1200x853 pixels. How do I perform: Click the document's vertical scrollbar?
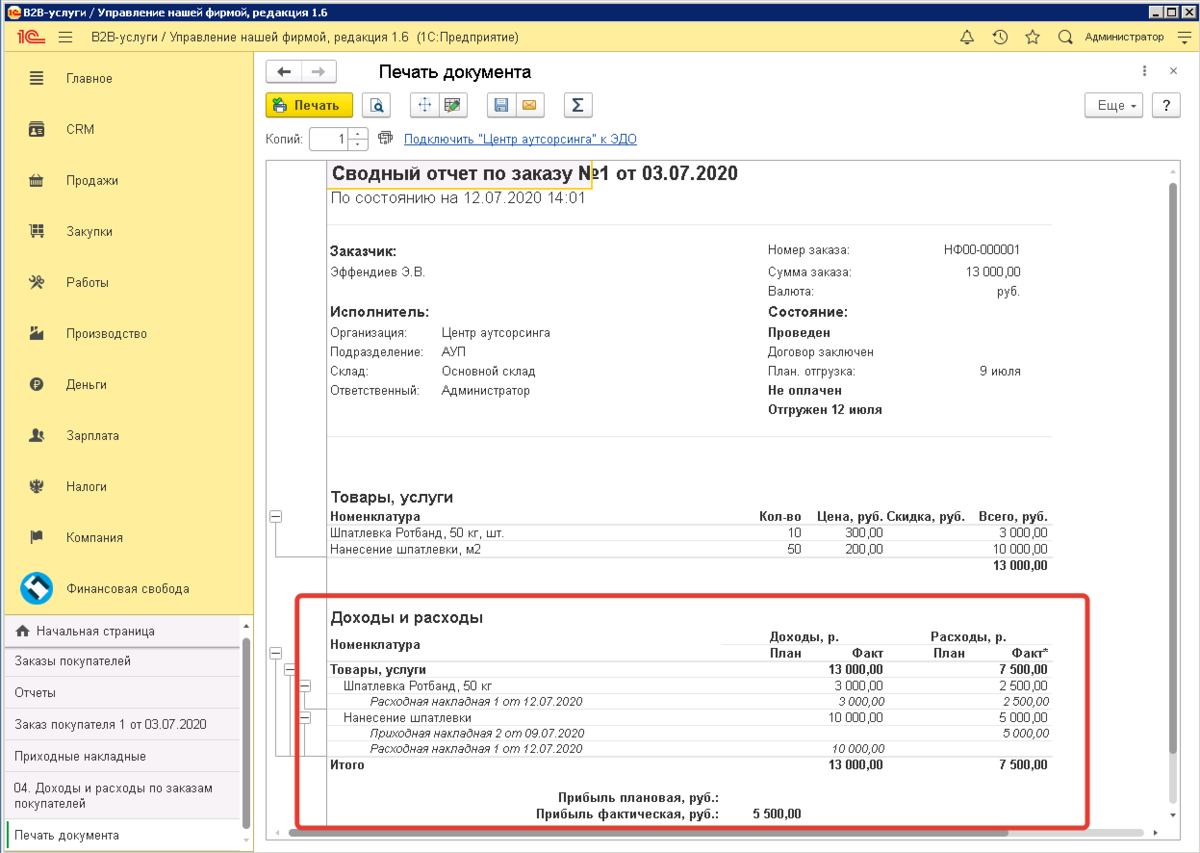[1174, 470]
